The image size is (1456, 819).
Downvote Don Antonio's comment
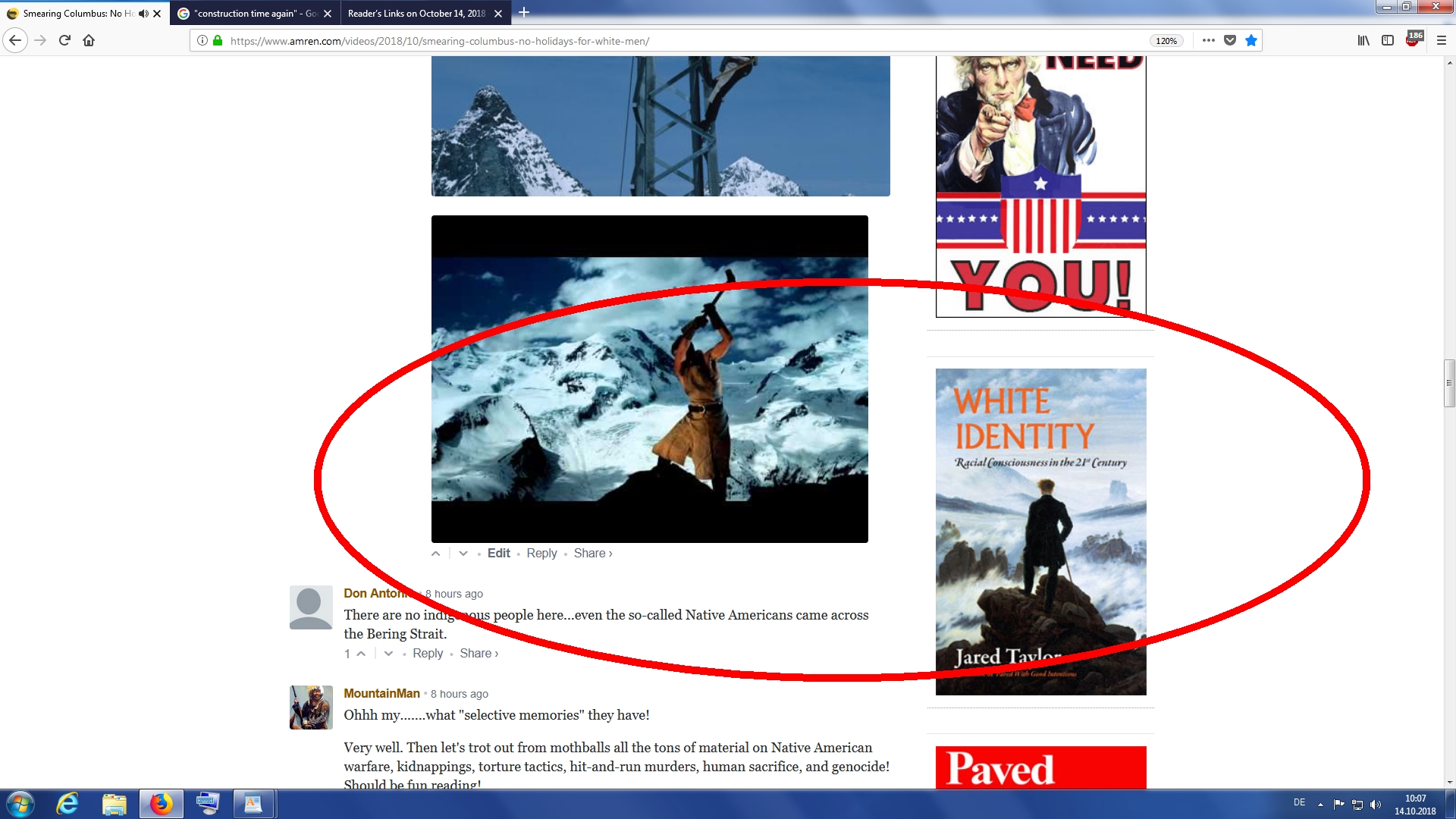(388, 654)
